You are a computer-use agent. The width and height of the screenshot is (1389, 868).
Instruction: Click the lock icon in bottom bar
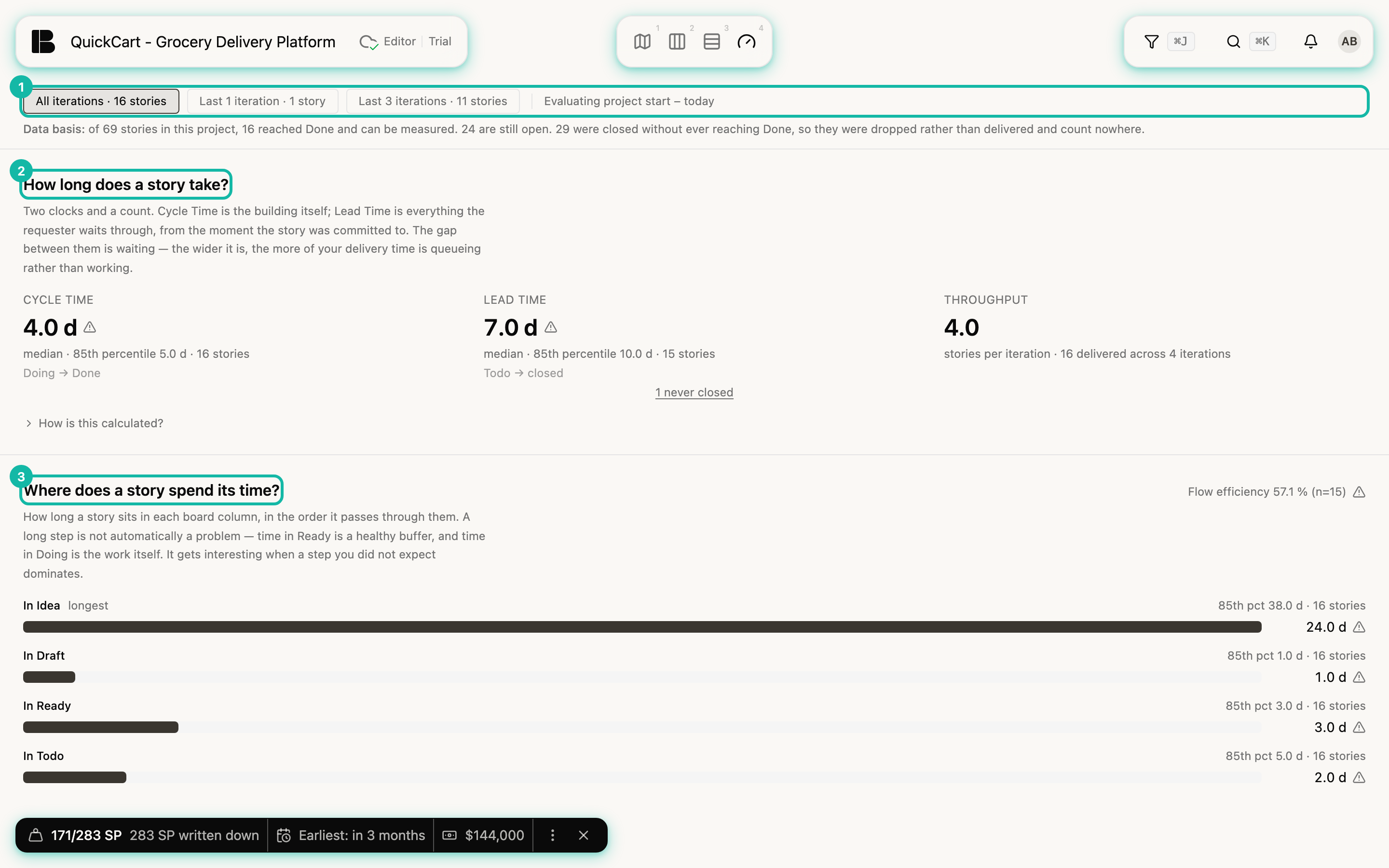(x=36, y=835)
